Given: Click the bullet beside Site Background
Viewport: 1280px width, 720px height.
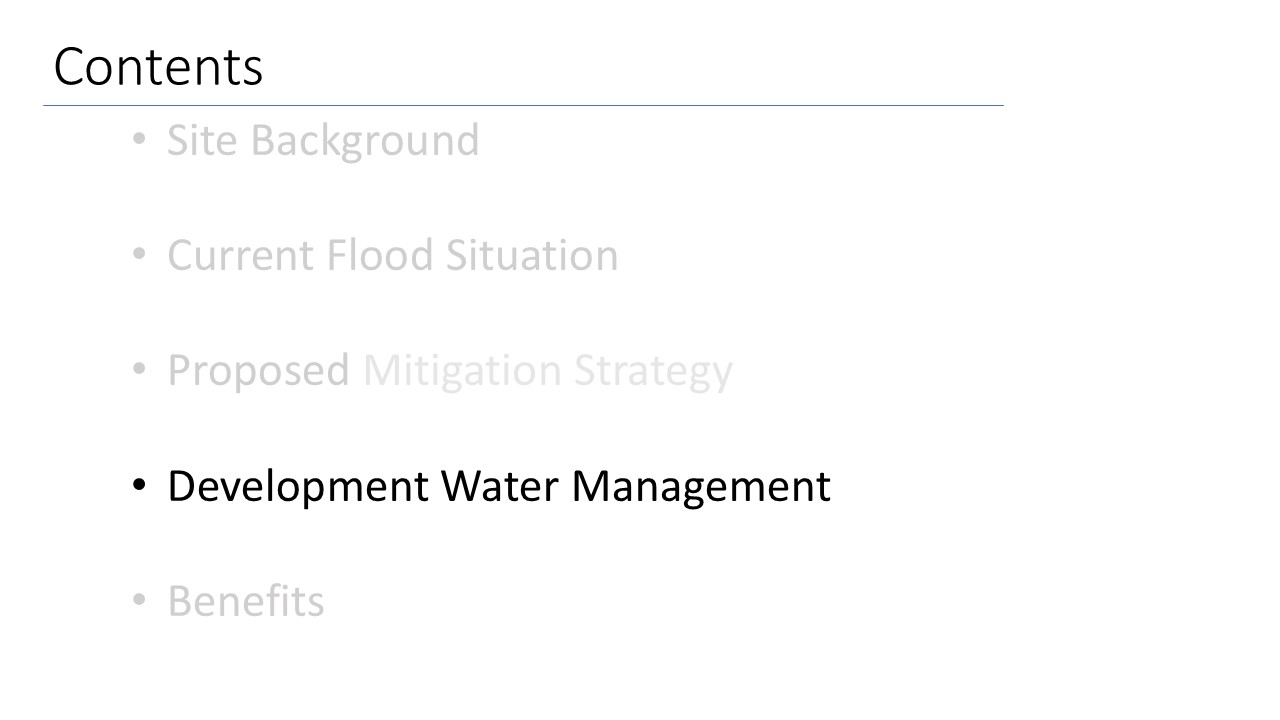Looking at the screenshot, I should coord(141,141).
